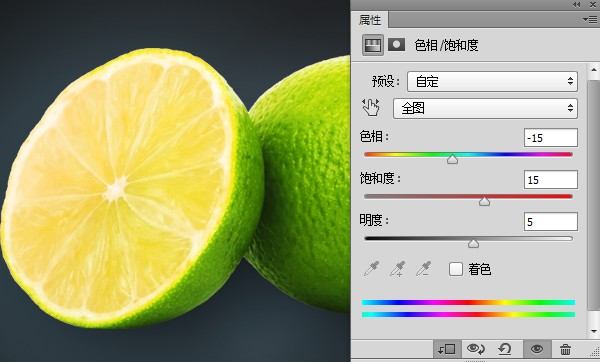
Task: Delete this adjustment layer with trash icon
Action: [x=565, y=349]
